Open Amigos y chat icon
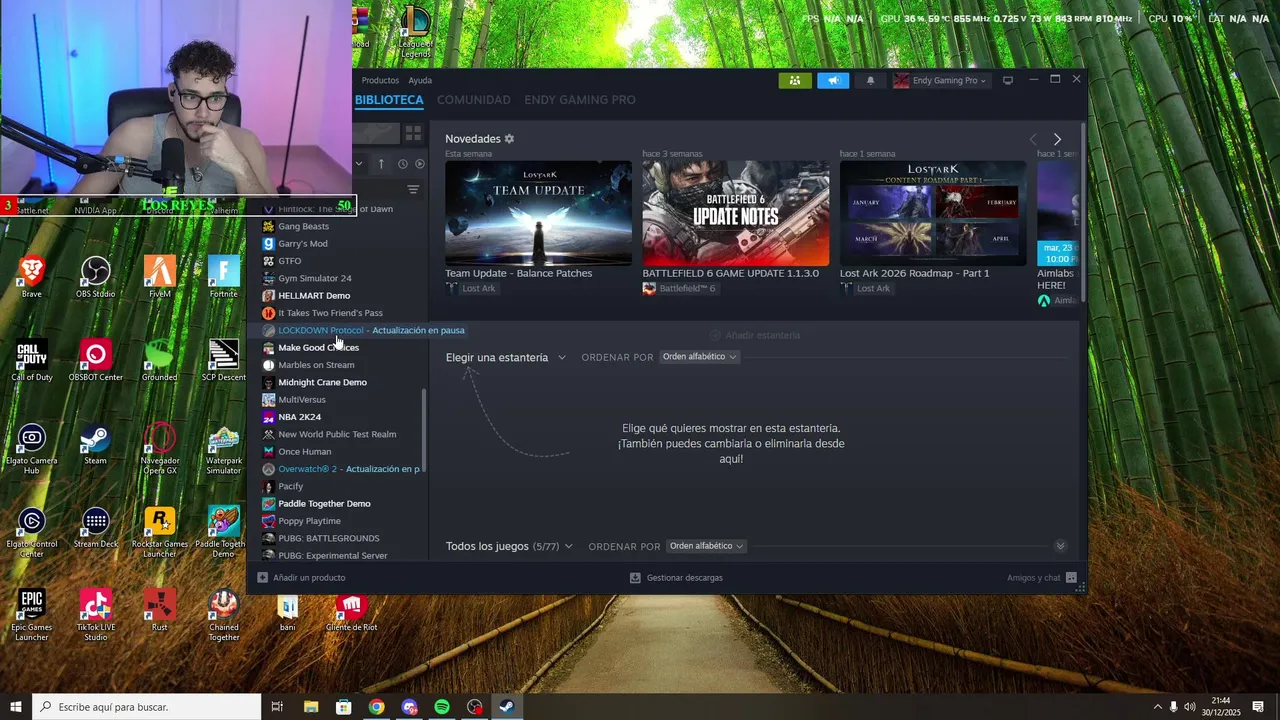The height and width of the screenshot is (720, 1280). 1071,578
